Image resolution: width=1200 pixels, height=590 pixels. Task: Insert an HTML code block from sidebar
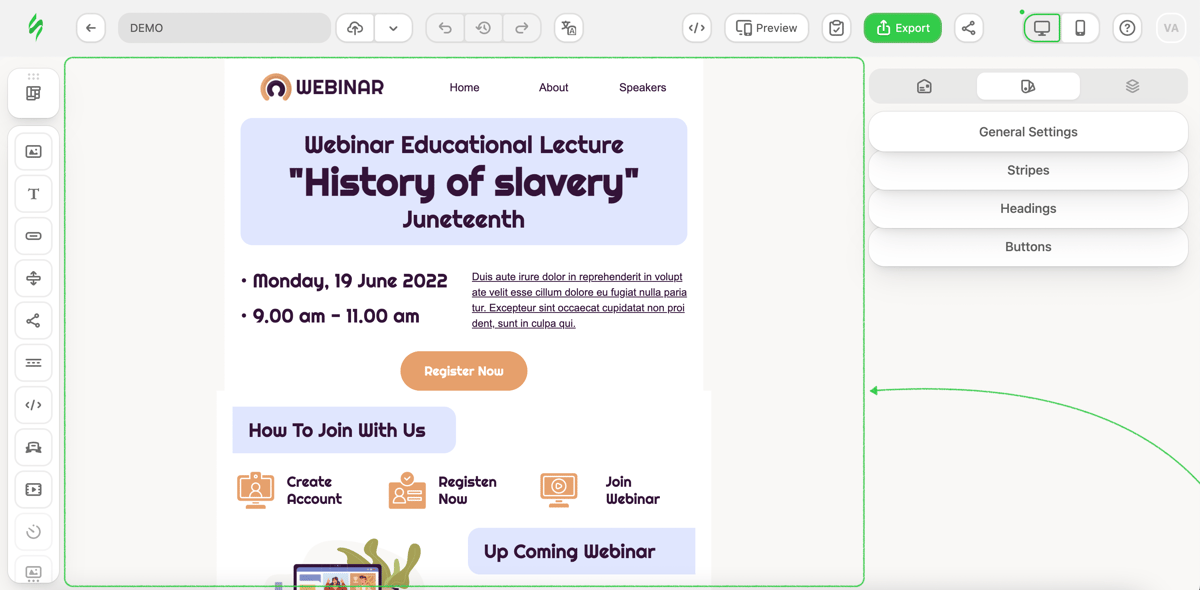click(x=33, y=405)
